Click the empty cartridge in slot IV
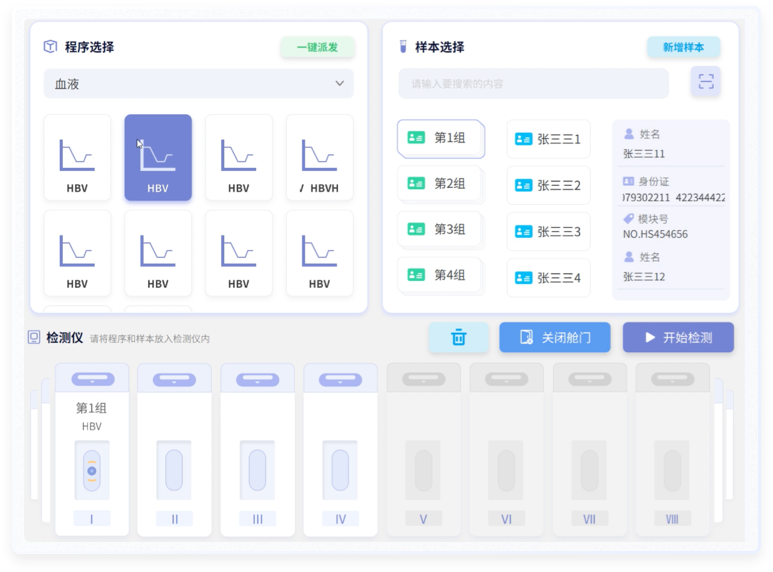Image resolution: width=773 pixels, height=572 pixels. pos(340,470)
